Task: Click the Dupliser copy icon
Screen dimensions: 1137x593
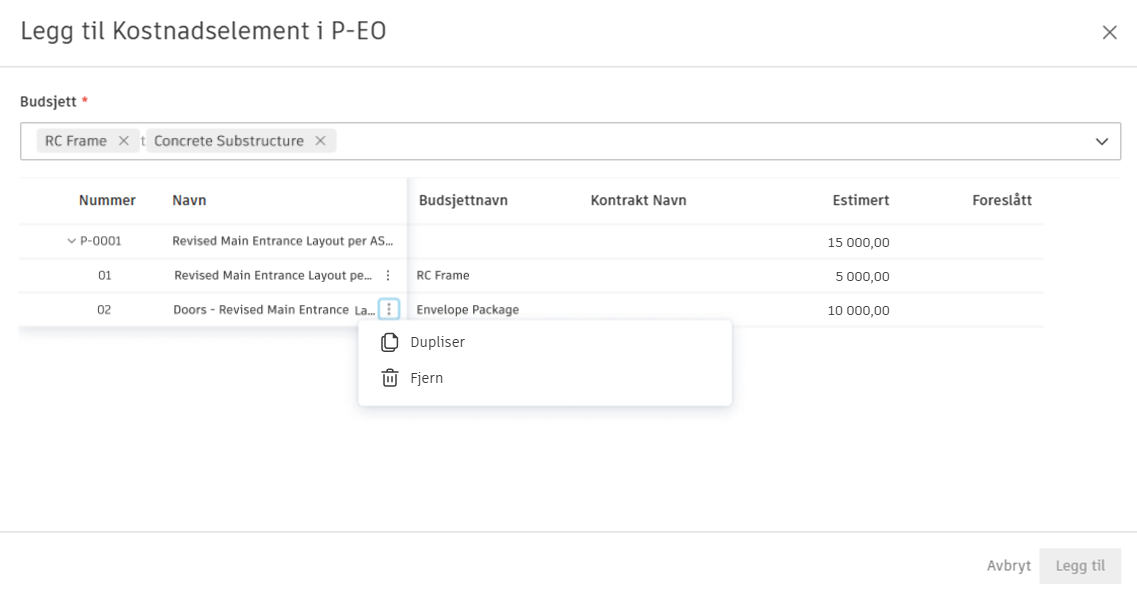Action: (x=390, y=343)
